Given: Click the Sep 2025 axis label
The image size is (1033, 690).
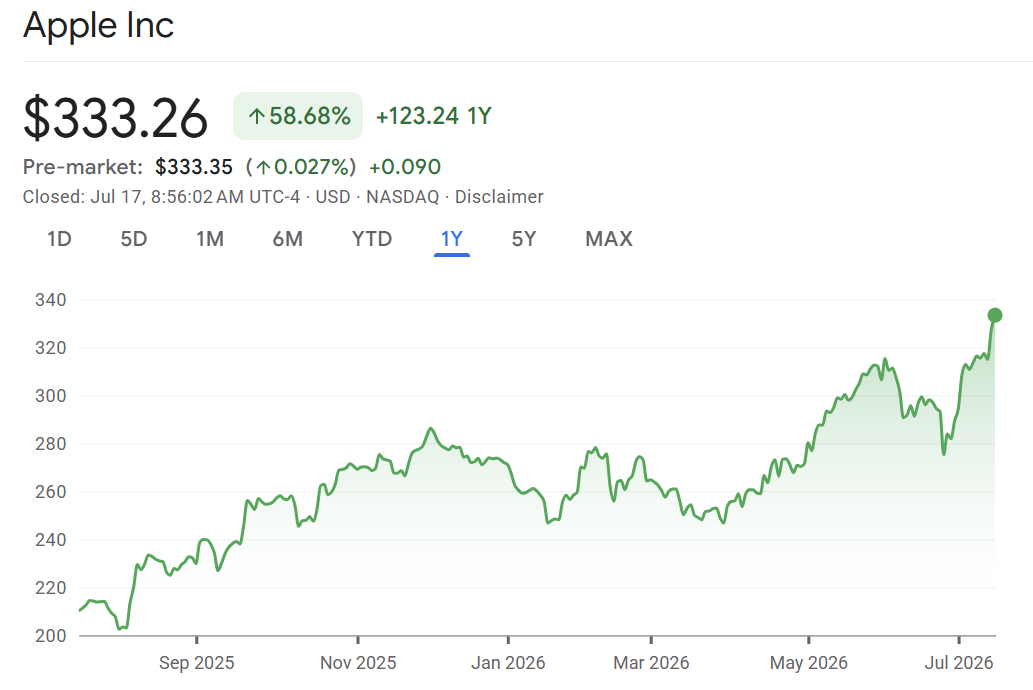Looking at the screenshot, I should click(x=196, y=663).
